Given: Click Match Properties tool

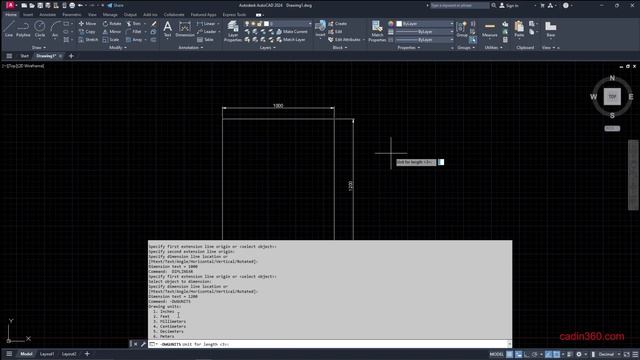Looking at the screenshot, I should (x=377, y=31).
